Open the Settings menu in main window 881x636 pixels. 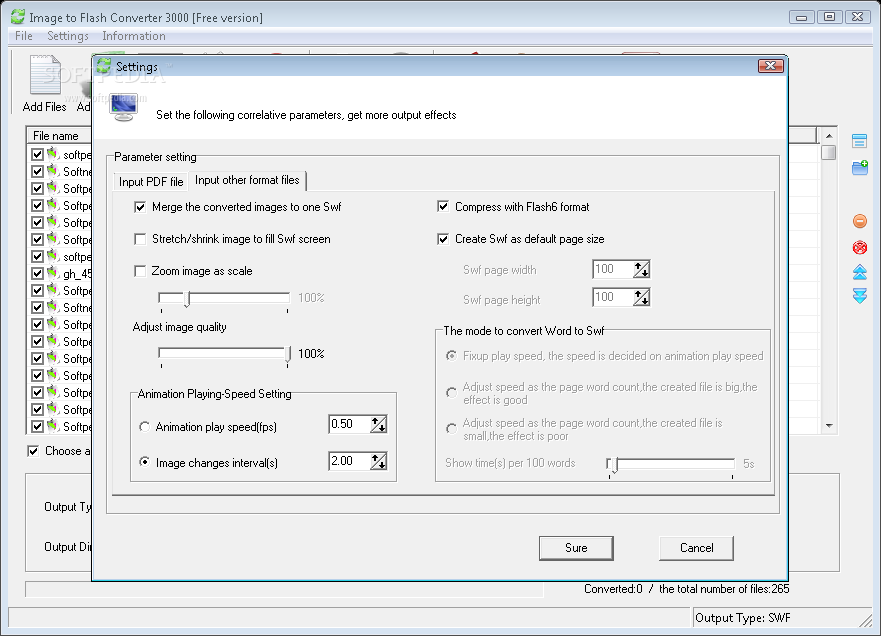click(x=67, y=36)
